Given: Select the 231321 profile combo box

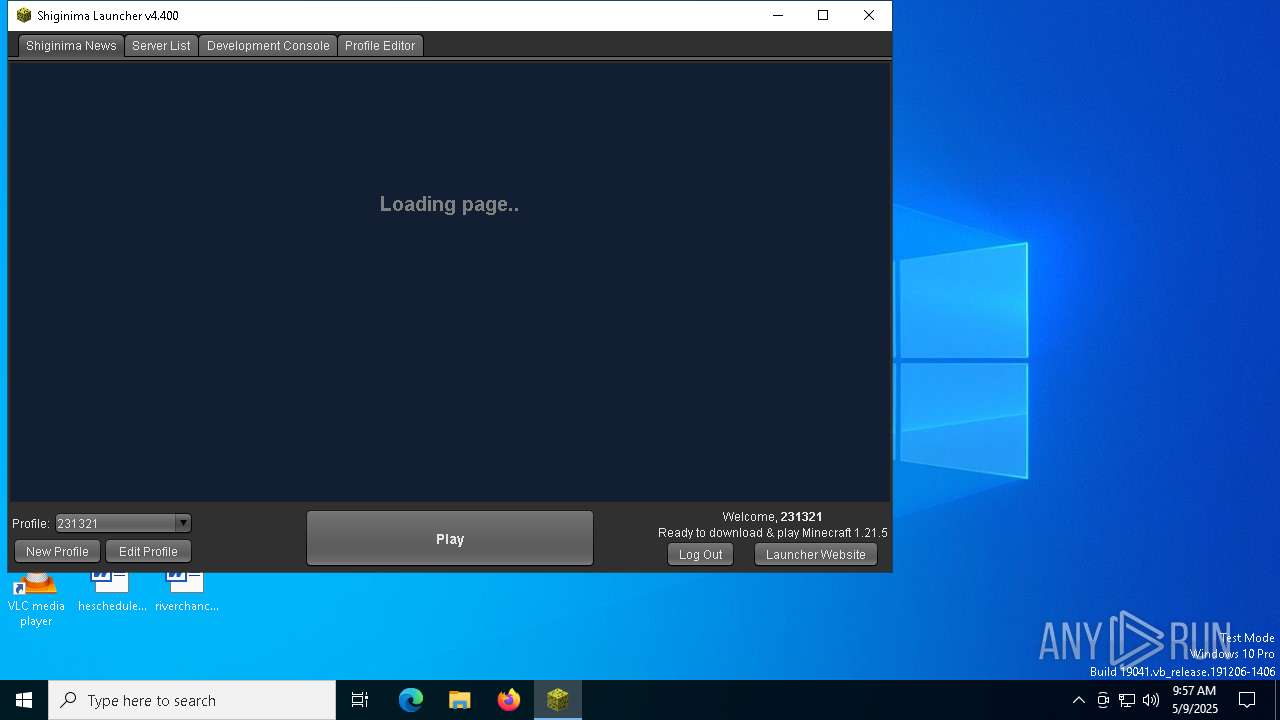Looking at the screenshot, I should (123, 523).
